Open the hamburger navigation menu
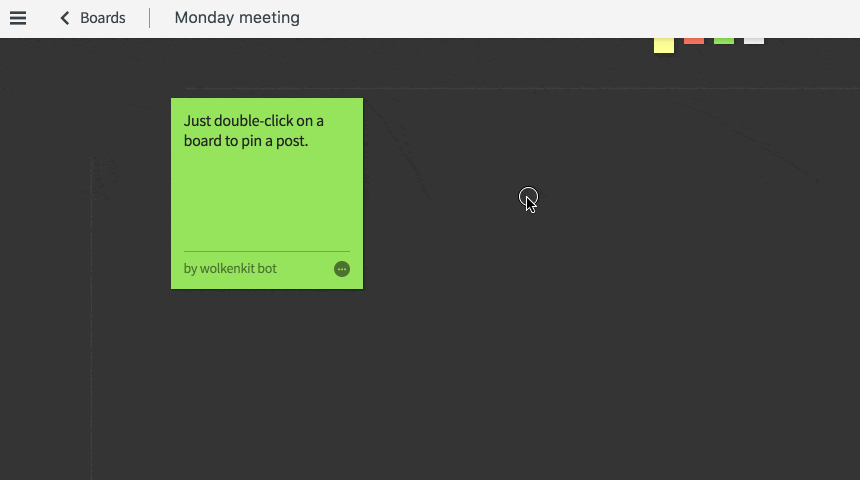The image size is (860, 480). click(x=18, y=18)
